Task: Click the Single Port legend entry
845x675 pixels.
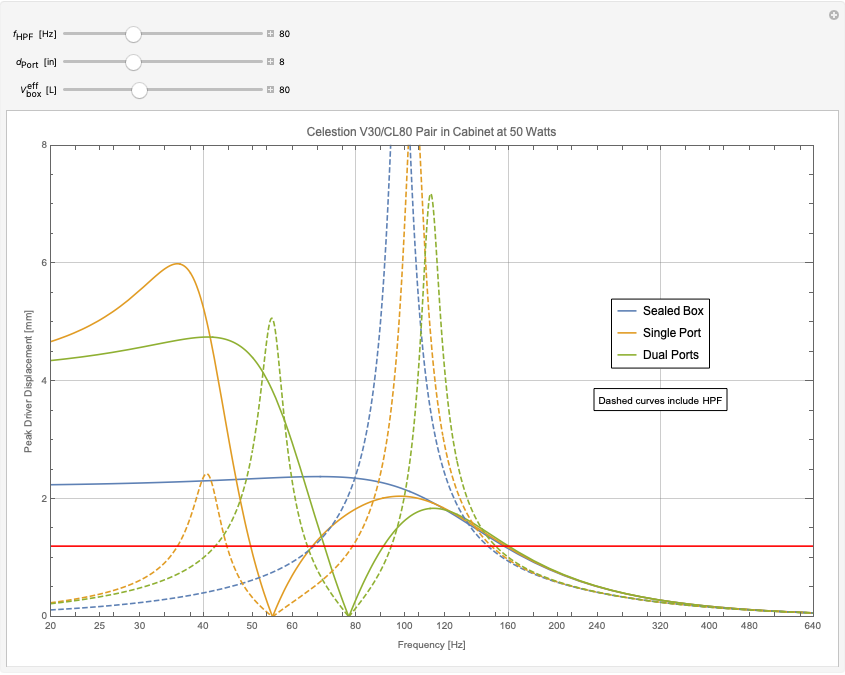Action: (659, 333)
